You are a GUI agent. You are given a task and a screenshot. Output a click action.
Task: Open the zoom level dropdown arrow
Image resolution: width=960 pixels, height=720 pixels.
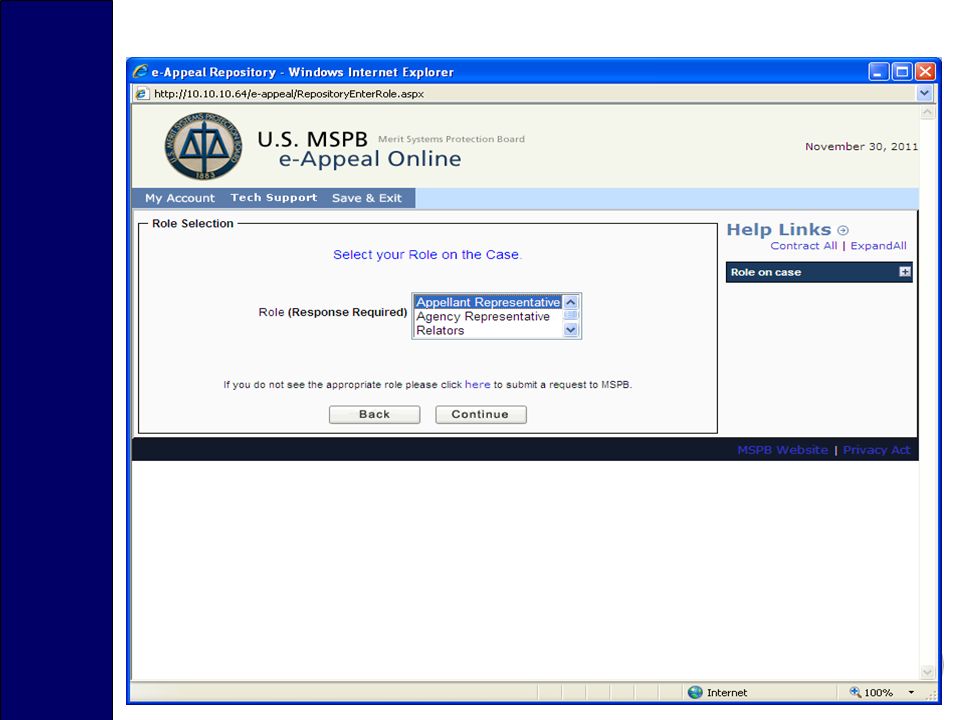click(x=911, y=692)
